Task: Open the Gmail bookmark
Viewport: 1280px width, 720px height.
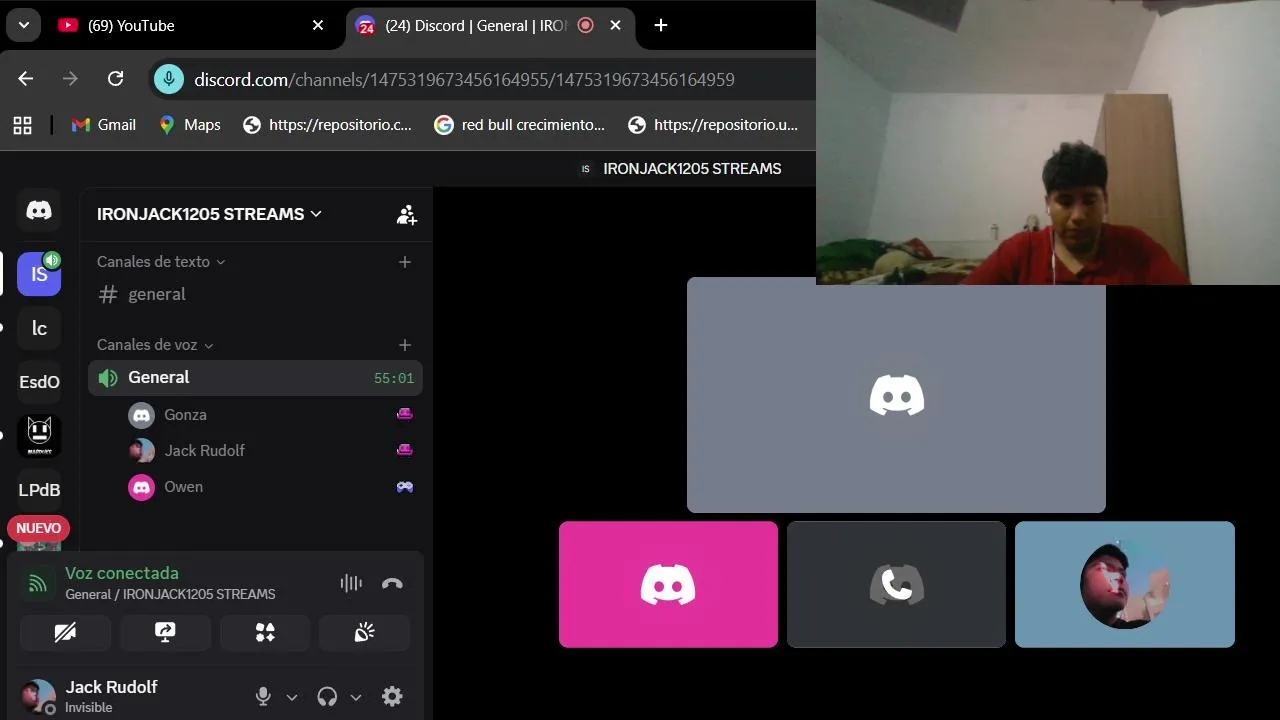Action: [104, 125]
